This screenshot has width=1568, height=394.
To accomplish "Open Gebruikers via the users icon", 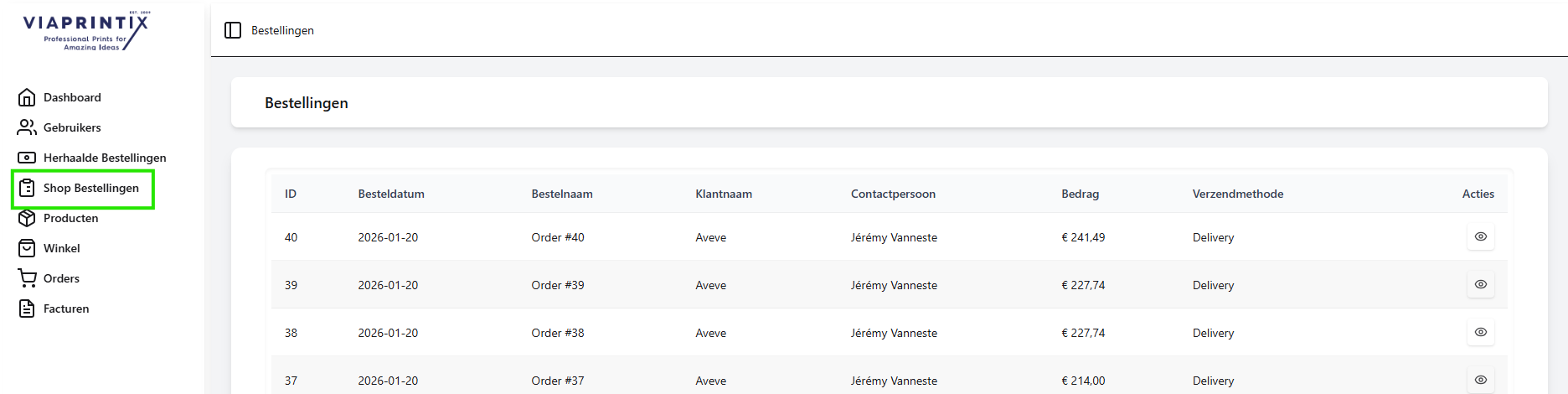I will (x=27, y=127).
